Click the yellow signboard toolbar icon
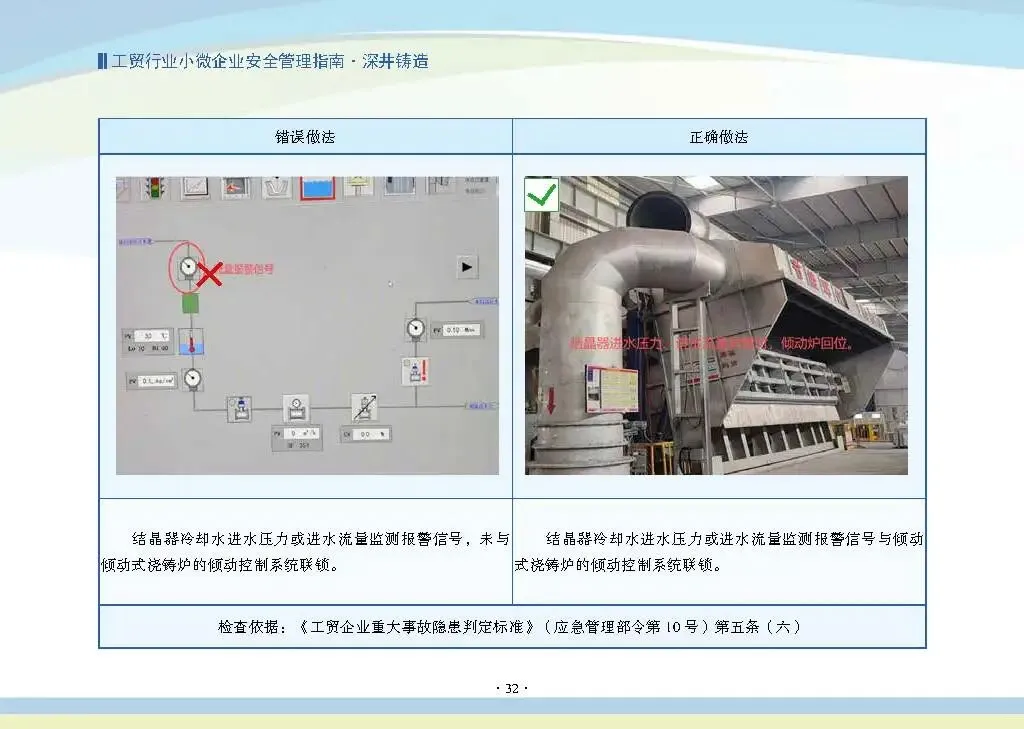This screenshot has width=1024, height=729. tap(358, 187)
